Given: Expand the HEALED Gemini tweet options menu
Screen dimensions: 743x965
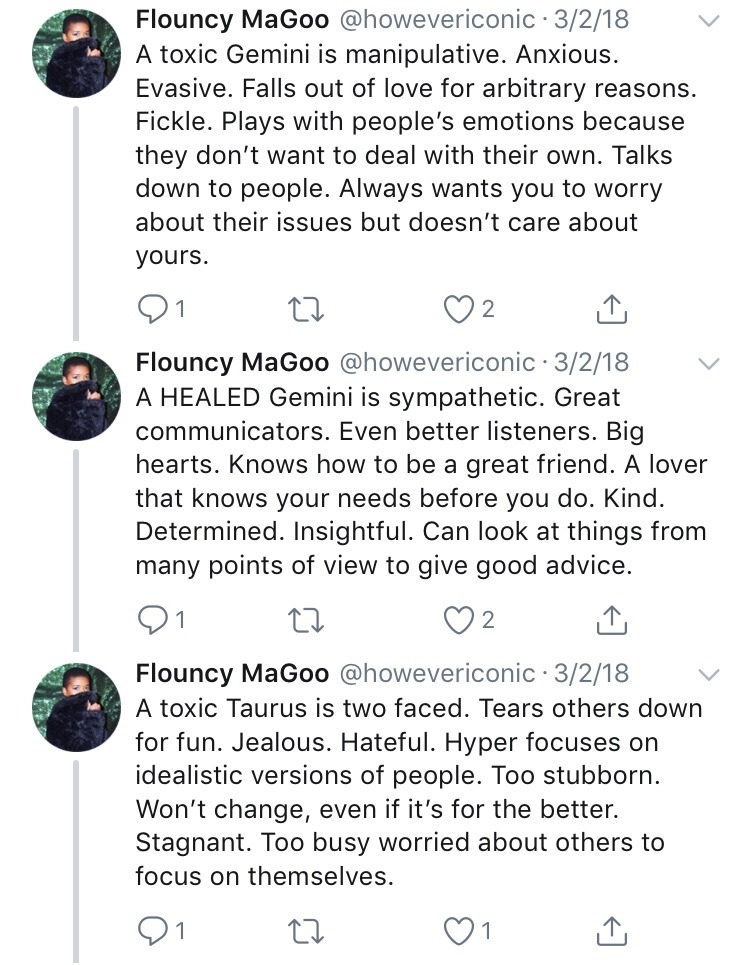Looking at the screenshot, I should (x=708, y=363).
